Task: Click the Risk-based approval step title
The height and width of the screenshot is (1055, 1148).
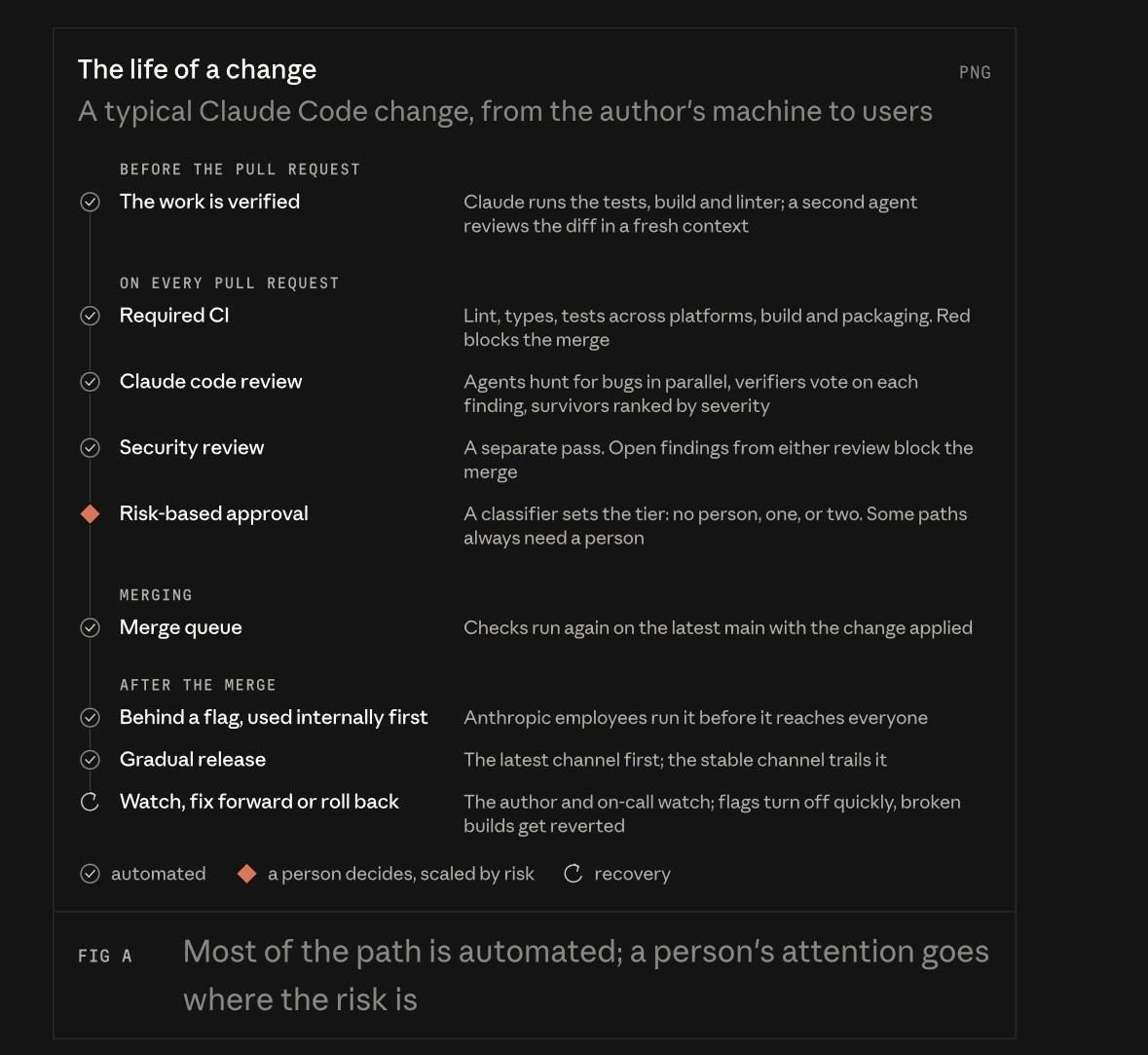Action: point(214,513)
